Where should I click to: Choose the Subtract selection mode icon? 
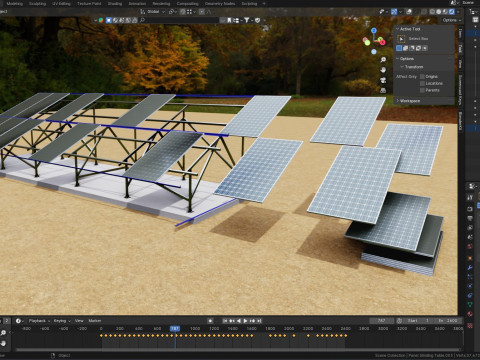[x=412, y=48]
